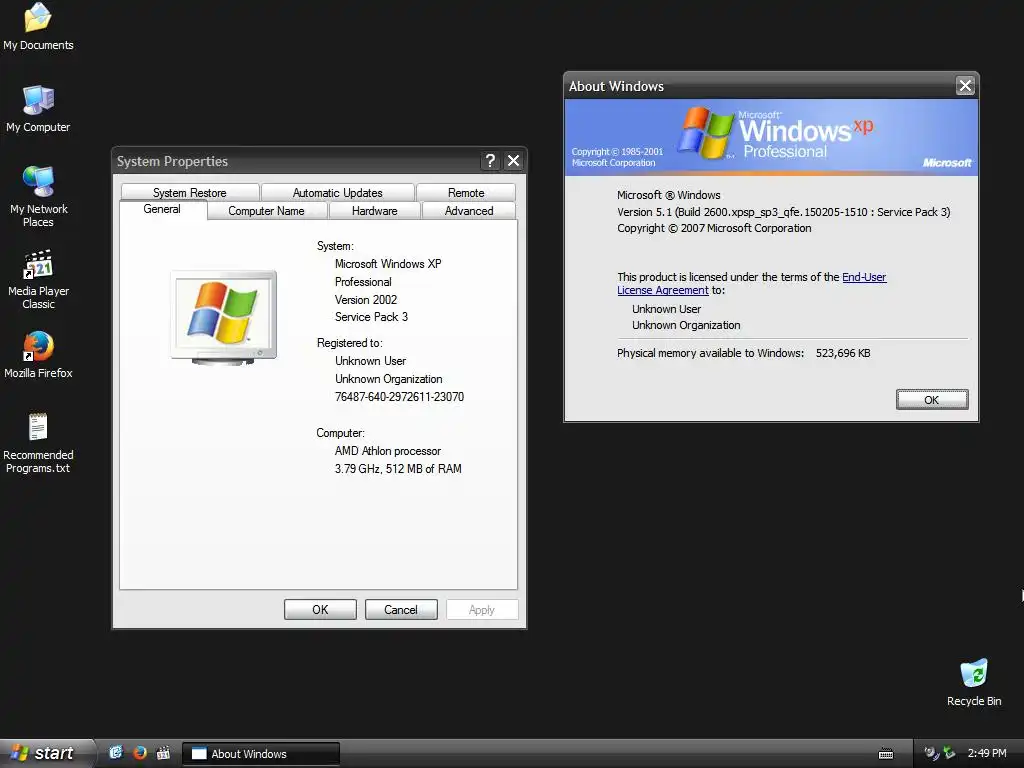This screenshot has width=1024, height=768.
Task: Switch to the Computer Name tab
Action: [266, 211]
